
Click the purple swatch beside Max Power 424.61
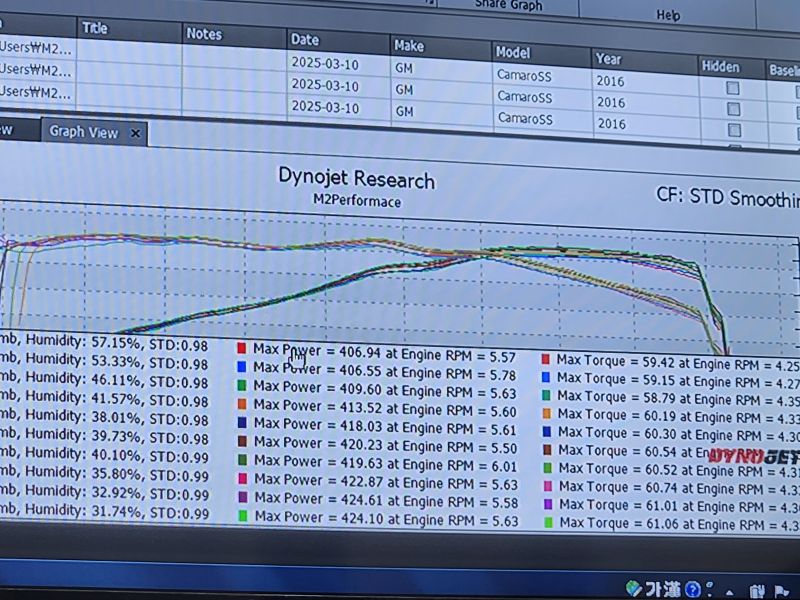click(x=243, y=497)
